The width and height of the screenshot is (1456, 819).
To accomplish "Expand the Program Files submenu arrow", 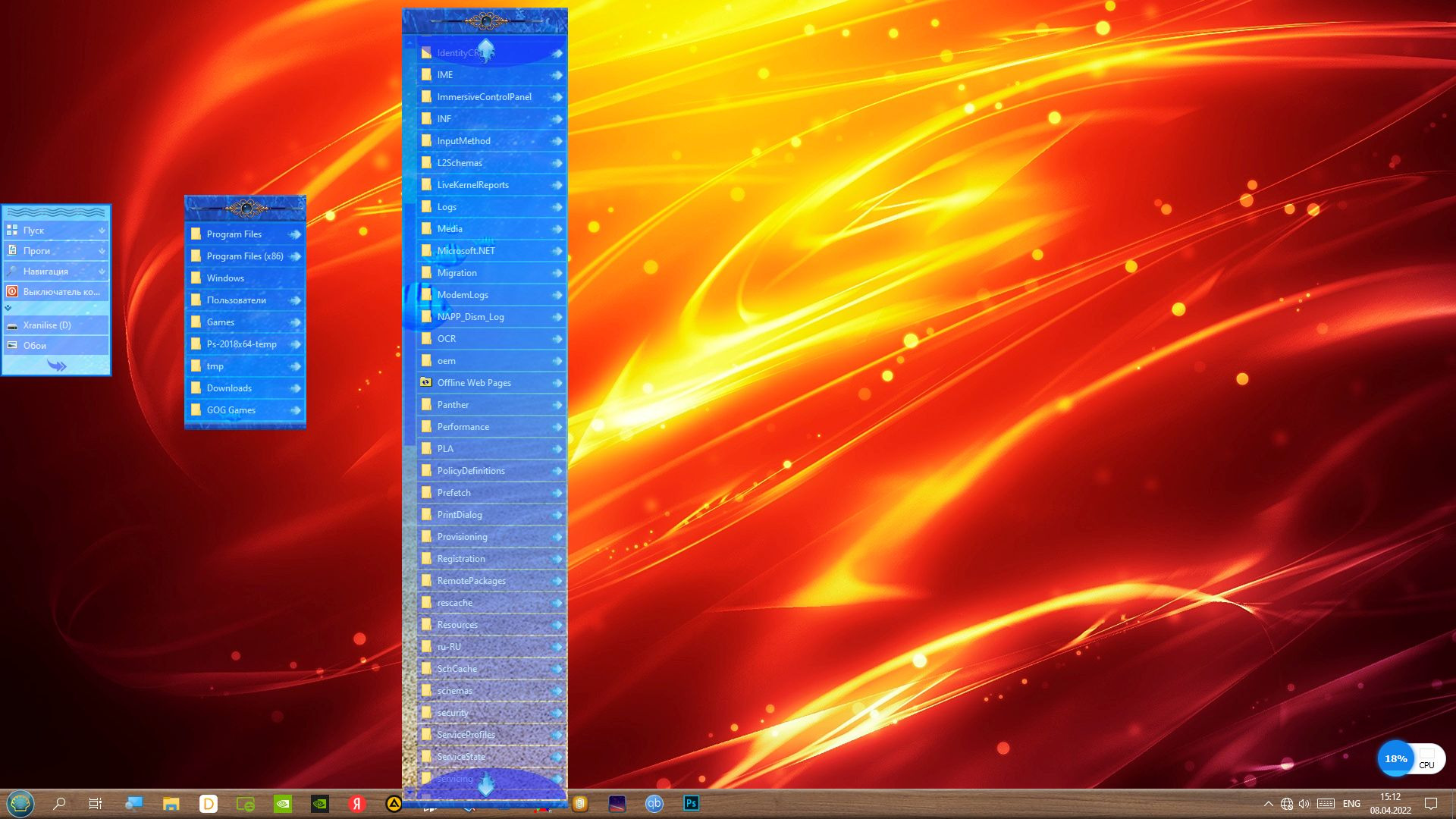I will [x=295, y=234].
